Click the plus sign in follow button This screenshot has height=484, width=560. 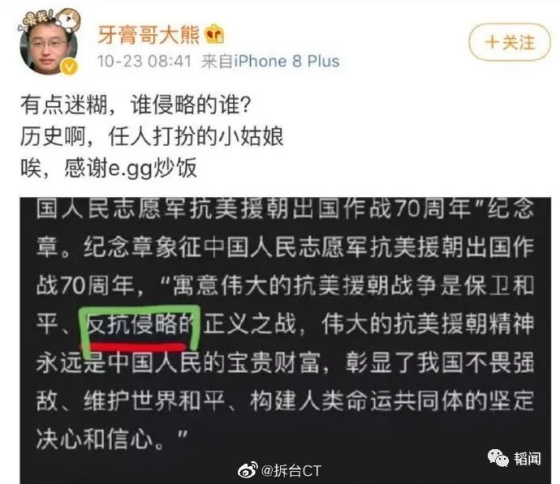(x=492, y=42)
